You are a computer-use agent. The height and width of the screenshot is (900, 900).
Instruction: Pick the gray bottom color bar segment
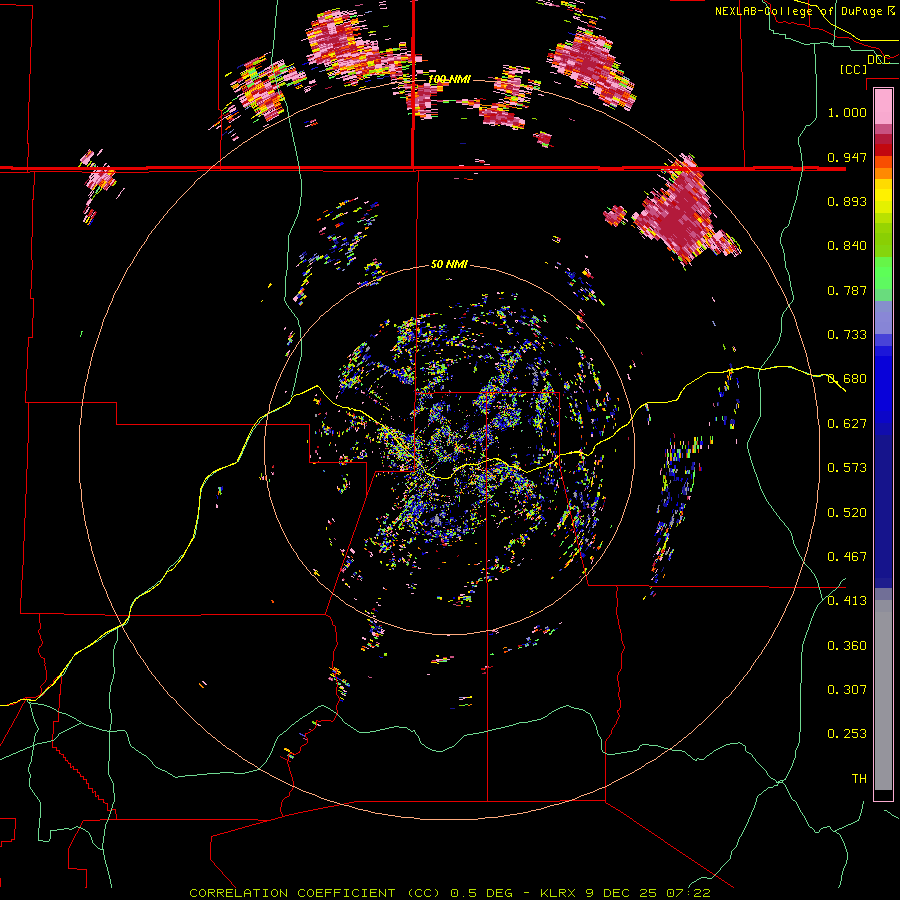(x=883, y=695)
